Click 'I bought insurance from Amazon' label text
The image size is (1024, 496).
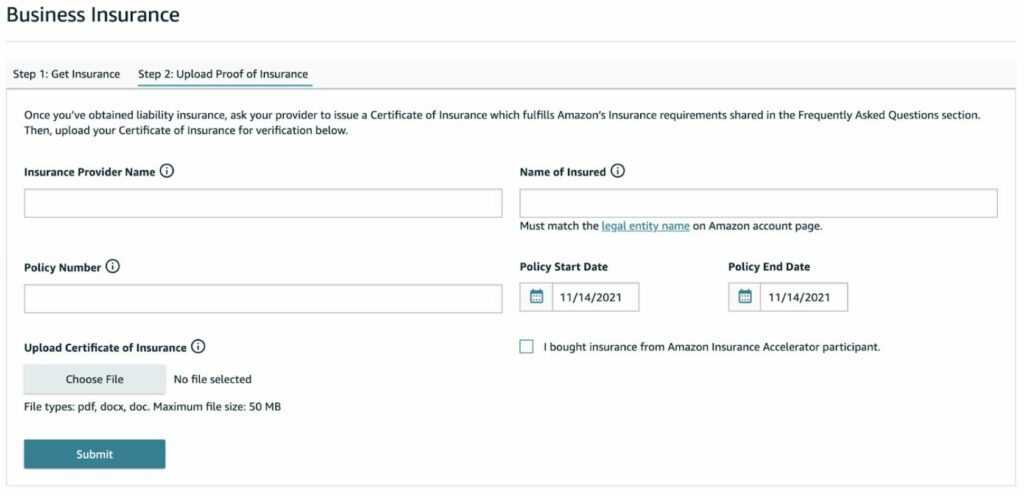click(712, 347)
